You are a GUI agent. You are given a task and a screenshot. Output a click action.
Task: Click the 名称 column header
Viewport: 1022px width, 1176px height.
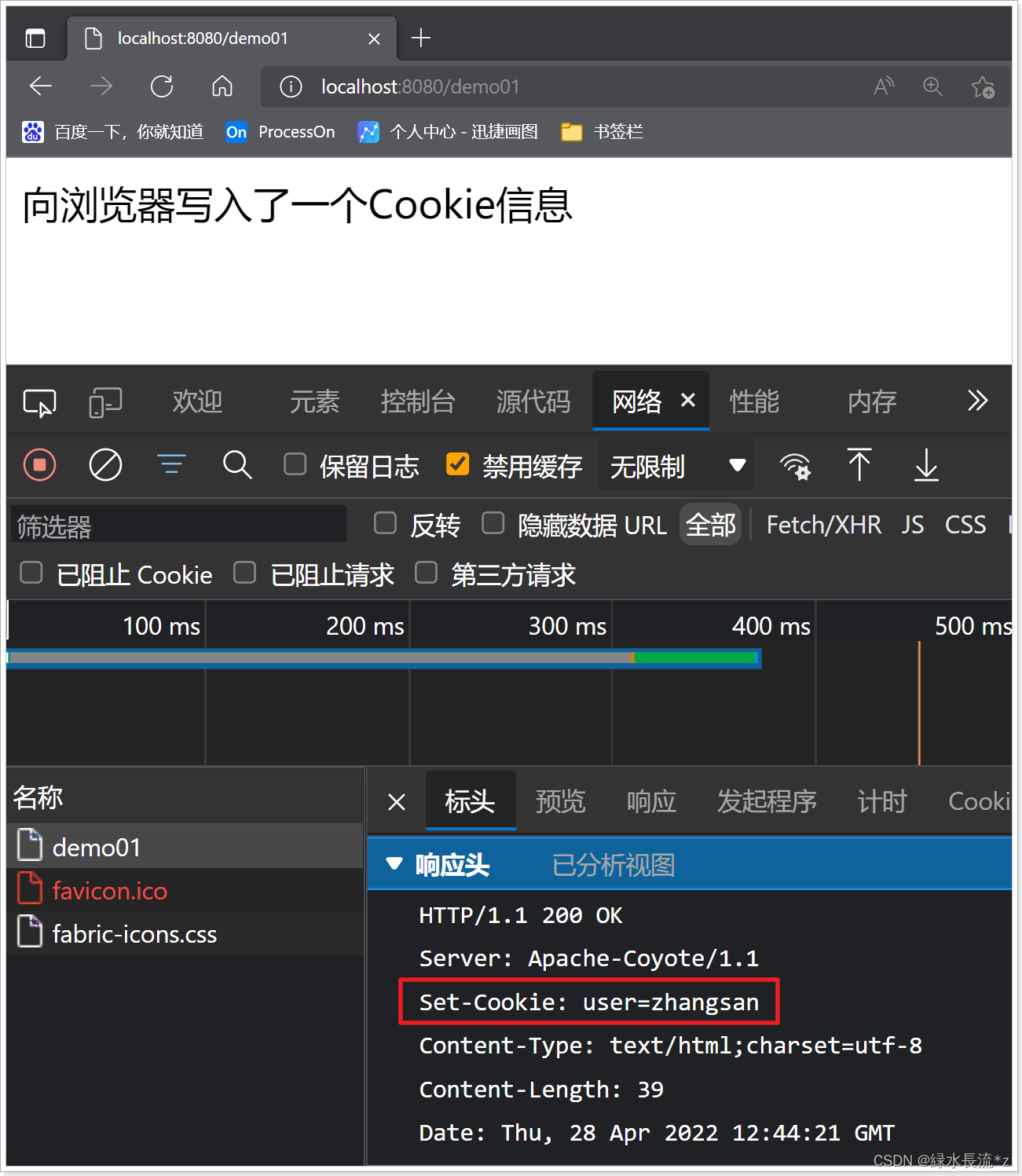coord(38,797)
